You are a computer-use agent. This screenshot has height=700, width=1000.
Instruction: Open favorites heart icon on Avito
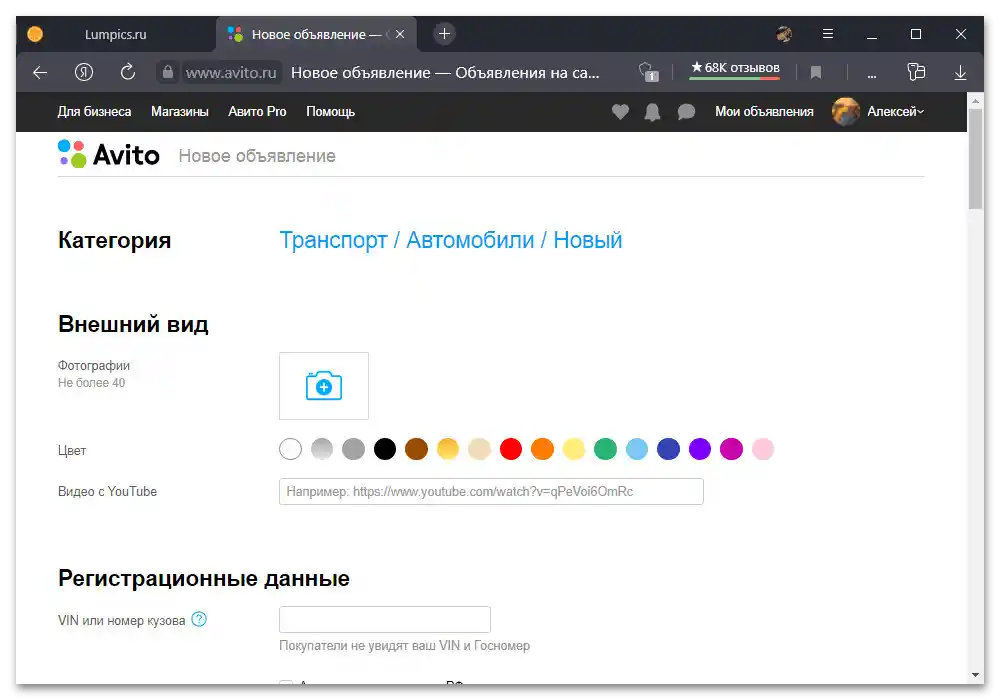coord(620,112)
